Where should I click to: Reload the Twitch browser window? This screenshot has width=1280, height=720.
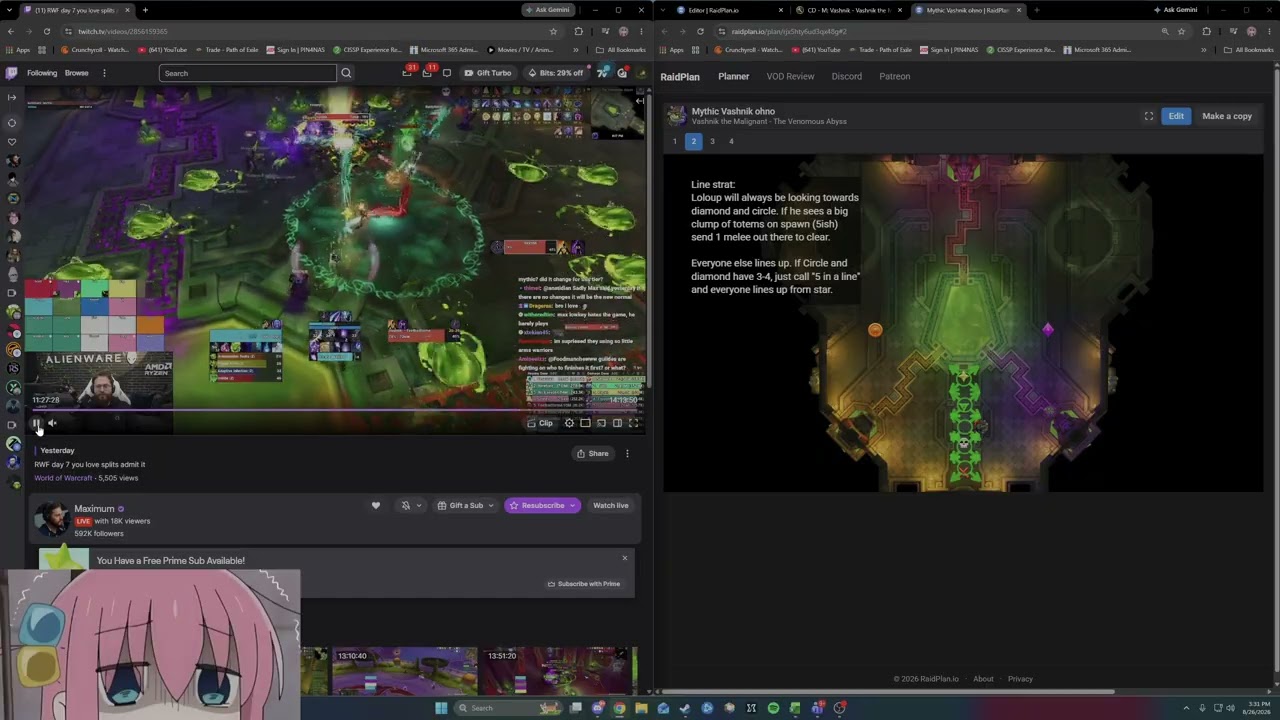tap(46, 31)
